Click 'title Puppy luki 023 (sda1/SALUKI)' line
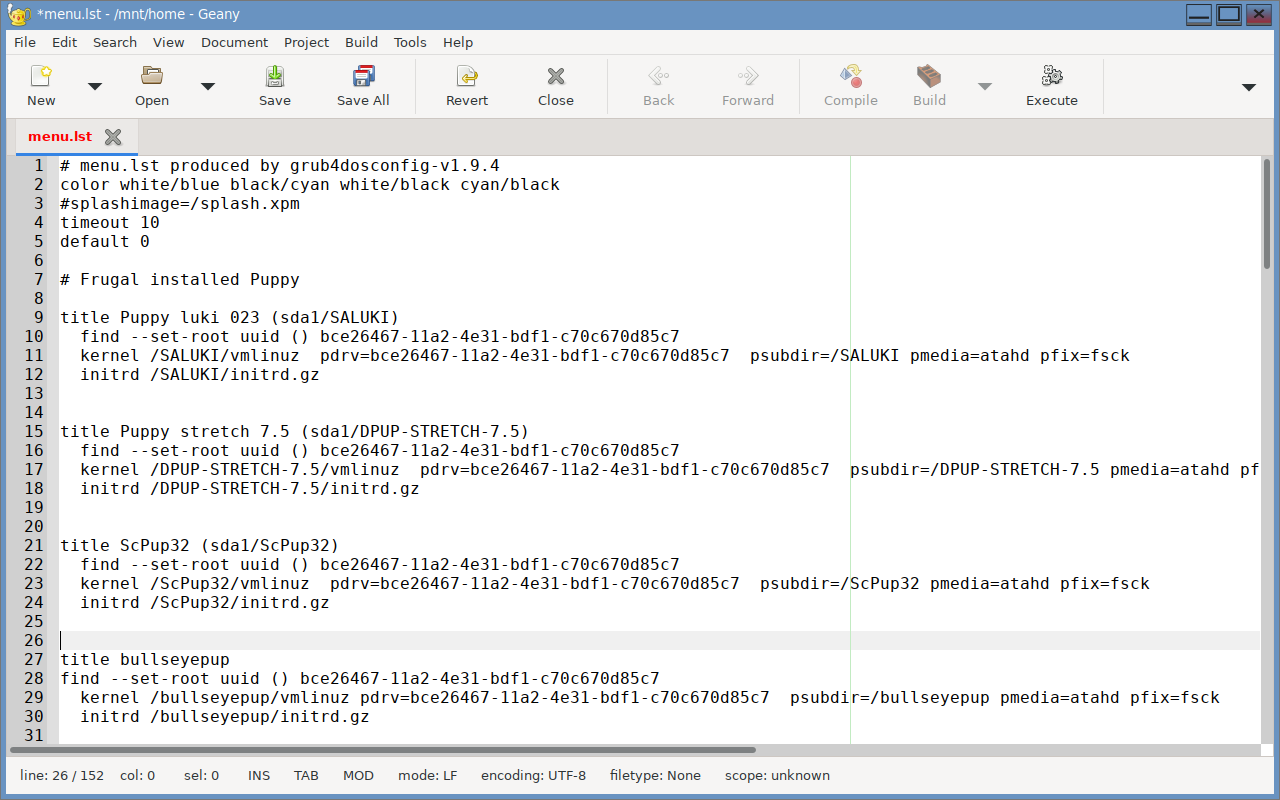The width and height of the screenshot is (1280, 800). tap(230, 317)
